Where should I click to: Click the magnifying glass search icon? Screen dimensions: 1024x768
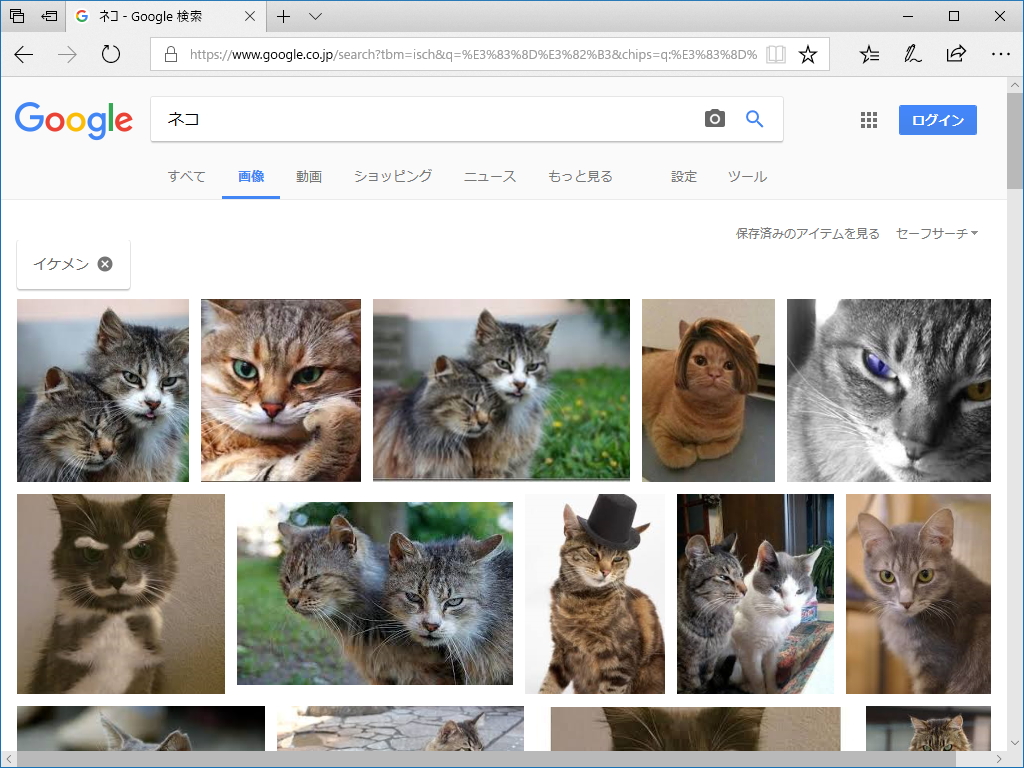755,118
